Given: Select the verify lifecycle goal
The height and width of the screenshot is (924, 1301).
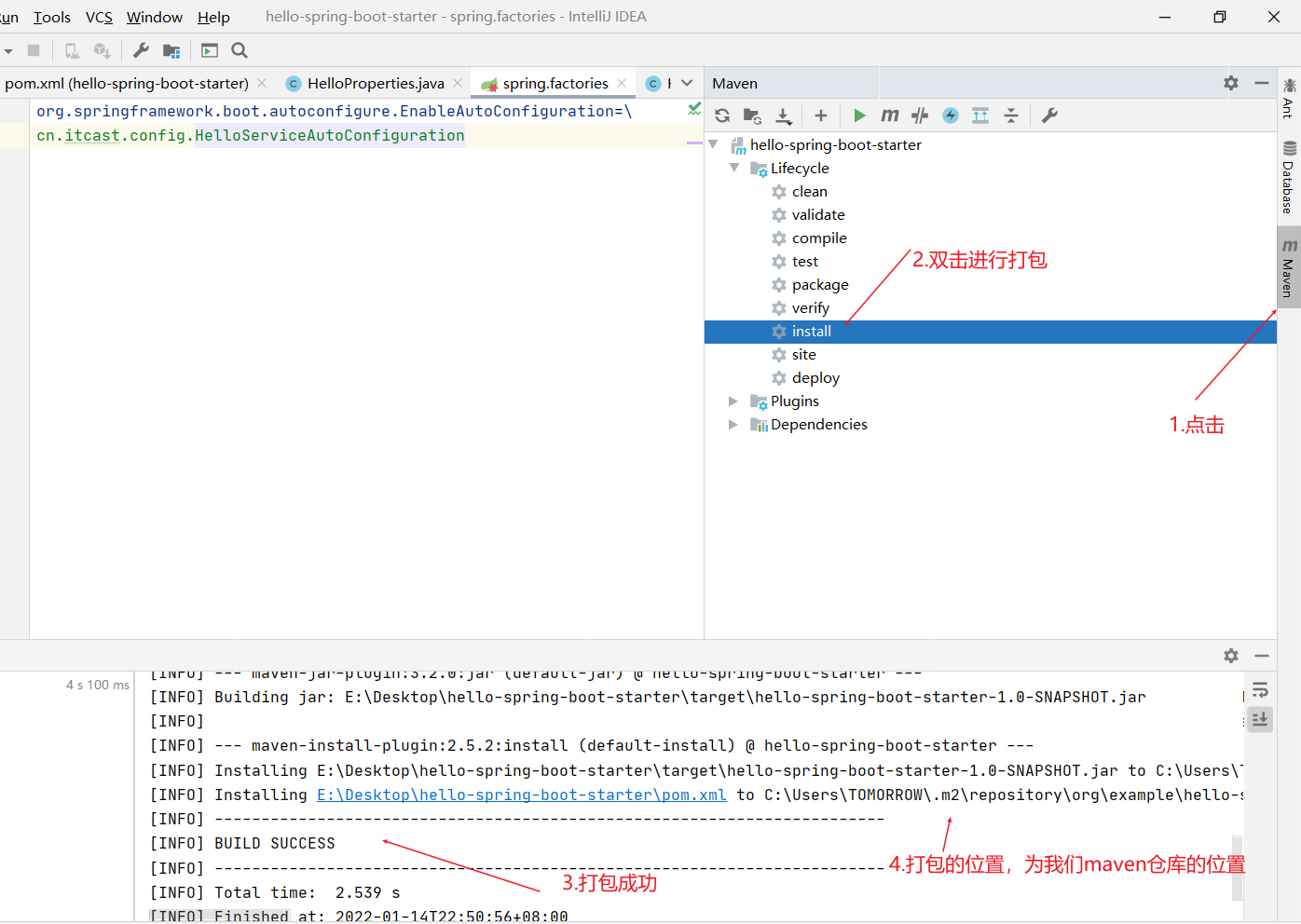Looking at the screenshot, I should pyautogui.click(x=811, y=307).
